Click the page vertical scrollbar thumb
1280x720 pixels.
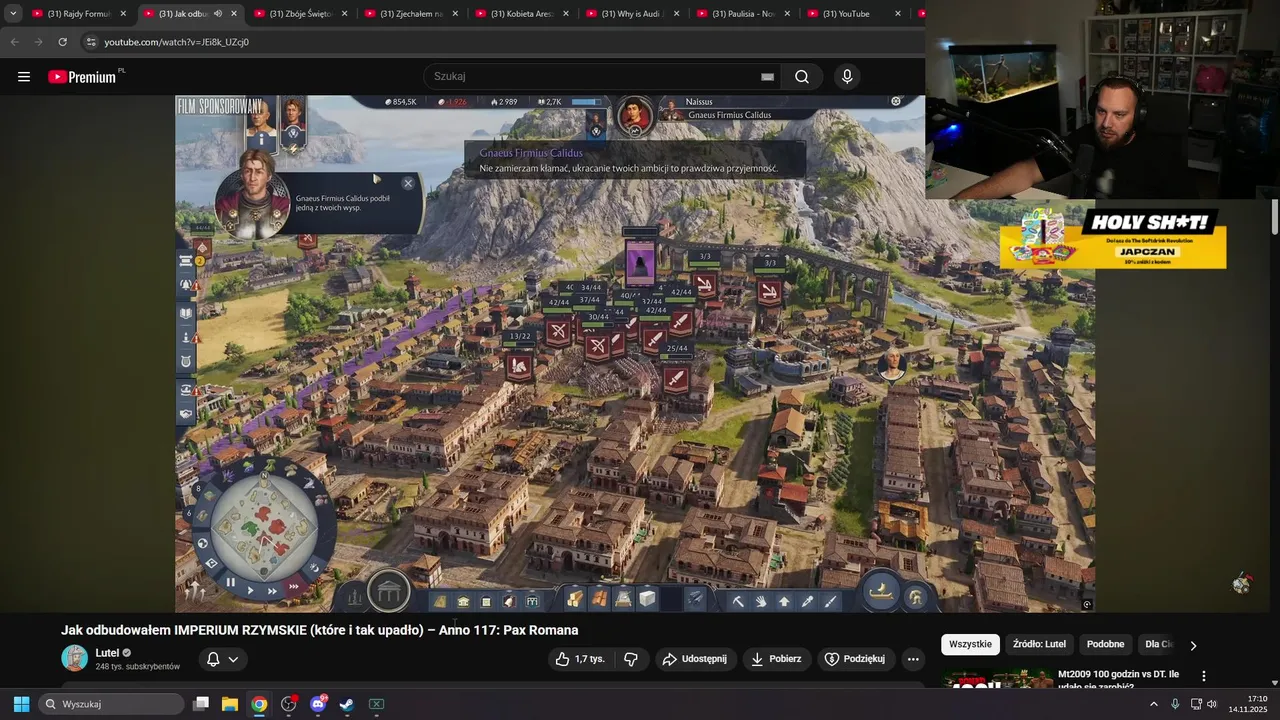(x=1275, y=217)
